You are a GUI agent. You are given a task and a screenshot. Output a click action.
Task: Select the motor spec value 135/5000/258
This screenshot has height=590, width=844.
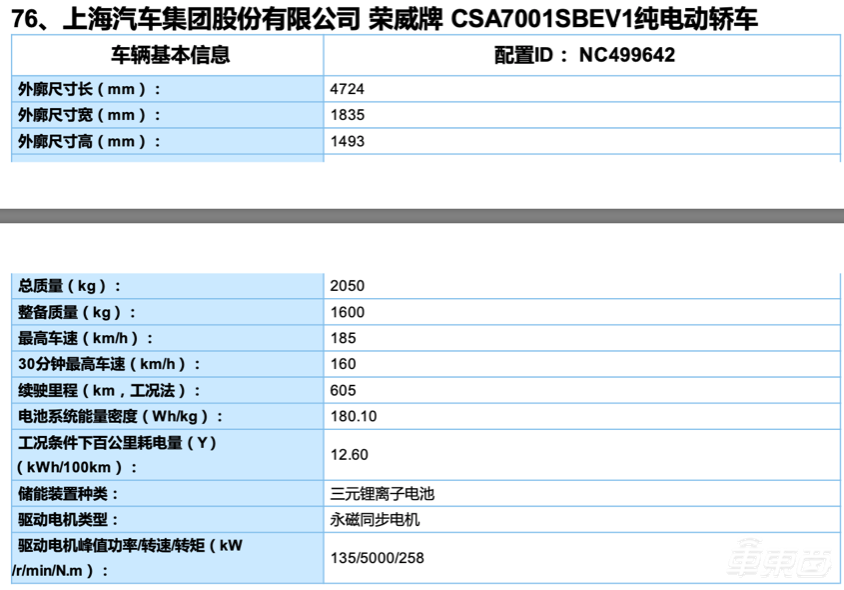pyautogui.click(x=370, y=557)
